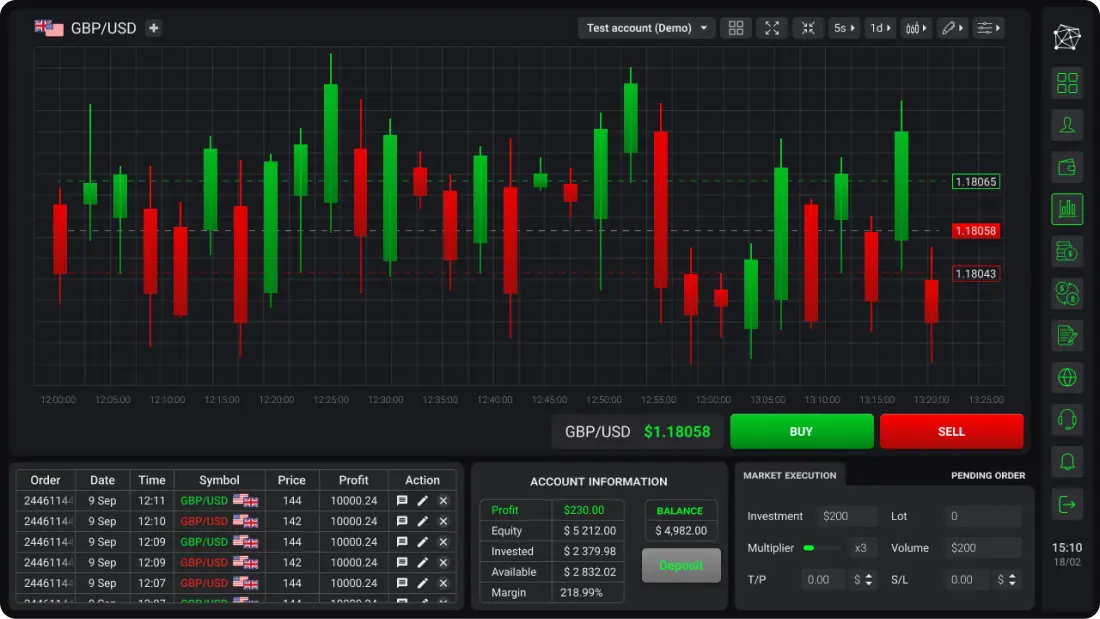1100x619 pixels.
Task: Close the 12:10 GBP/USD order with X
Action: click(x=443, y=521)
